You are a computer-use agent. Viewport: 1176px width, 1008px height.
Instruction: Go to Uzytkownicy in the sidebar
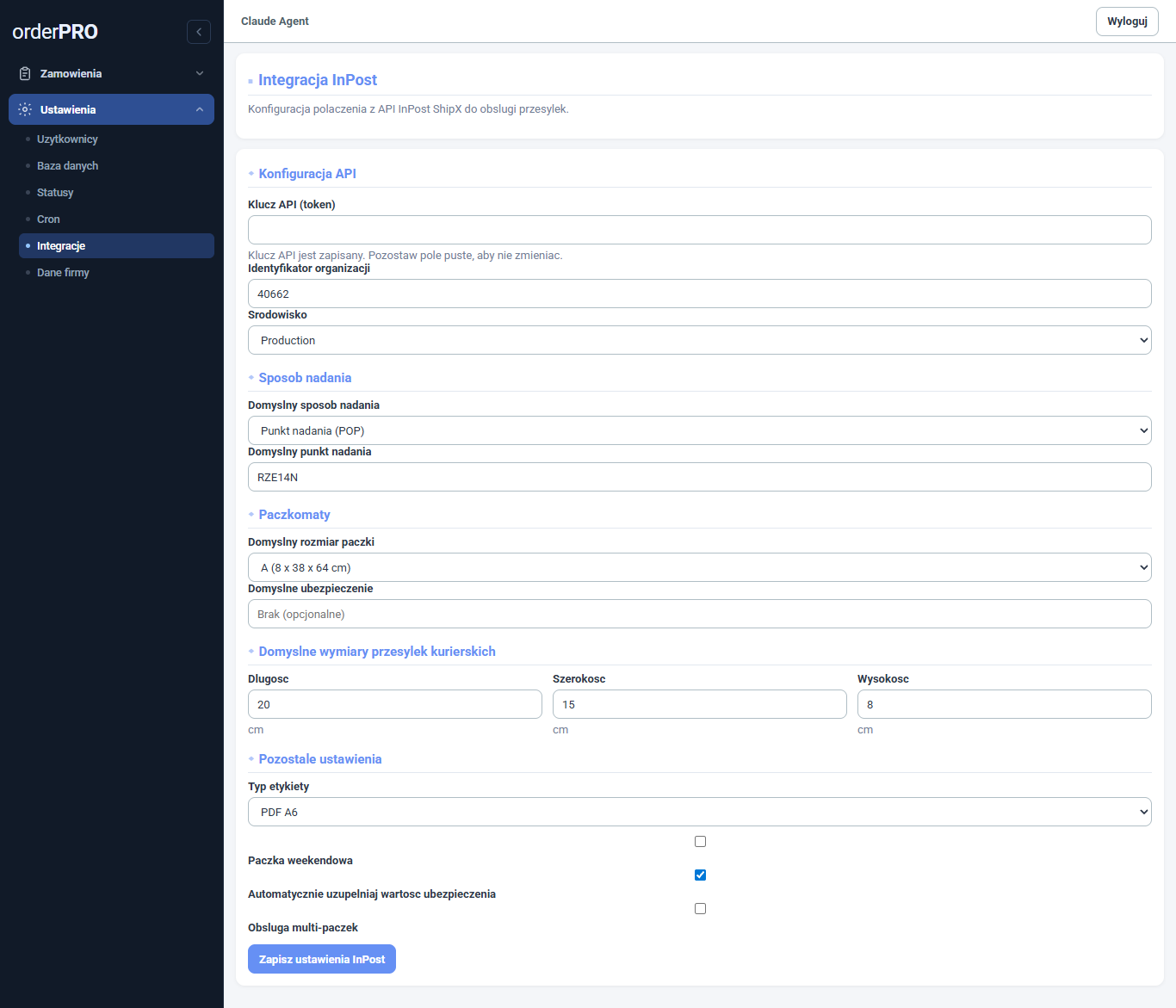pos(67,139)
